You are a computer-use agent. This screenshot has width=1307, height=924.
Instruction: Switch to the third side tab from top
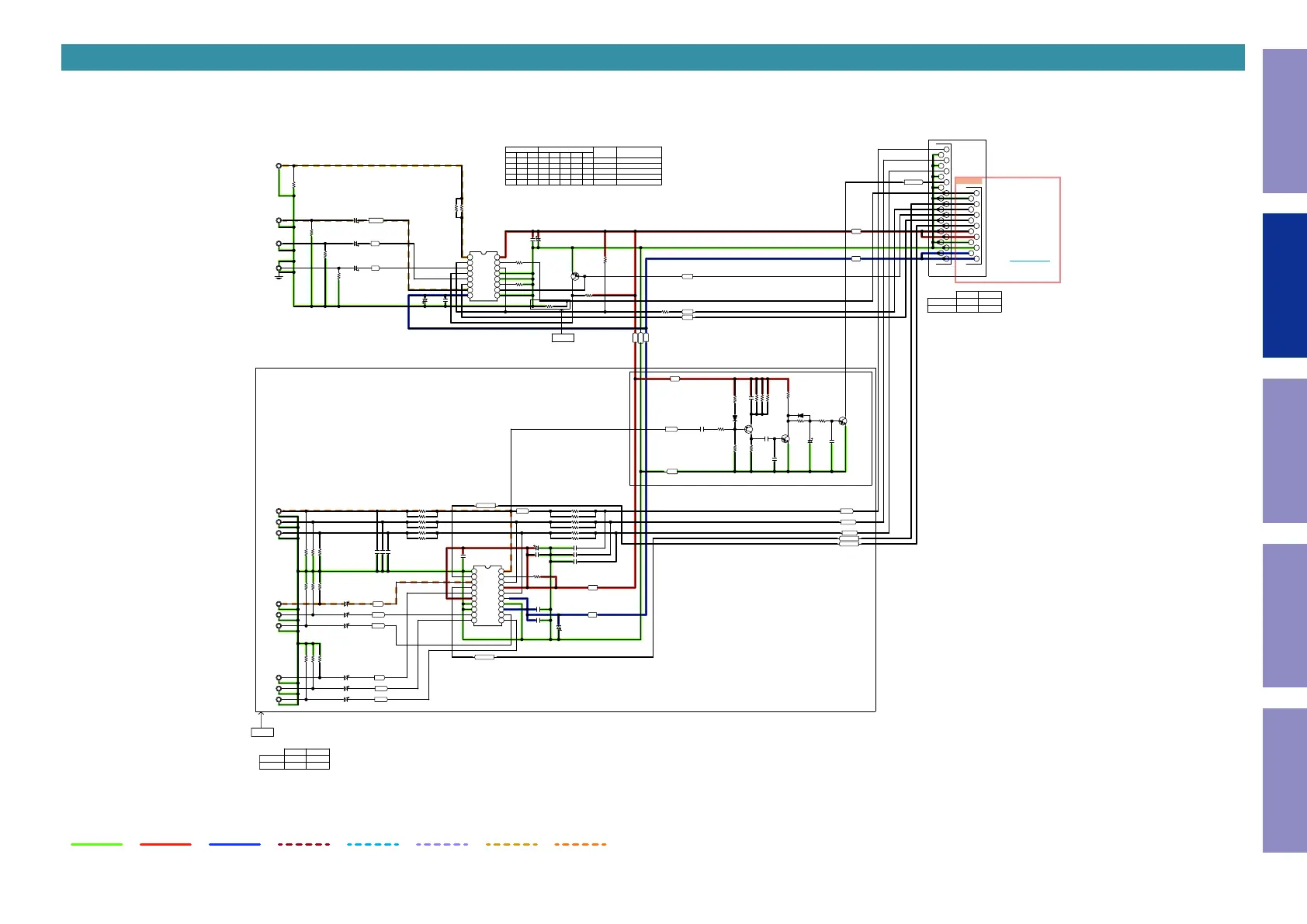(1284, 451)
